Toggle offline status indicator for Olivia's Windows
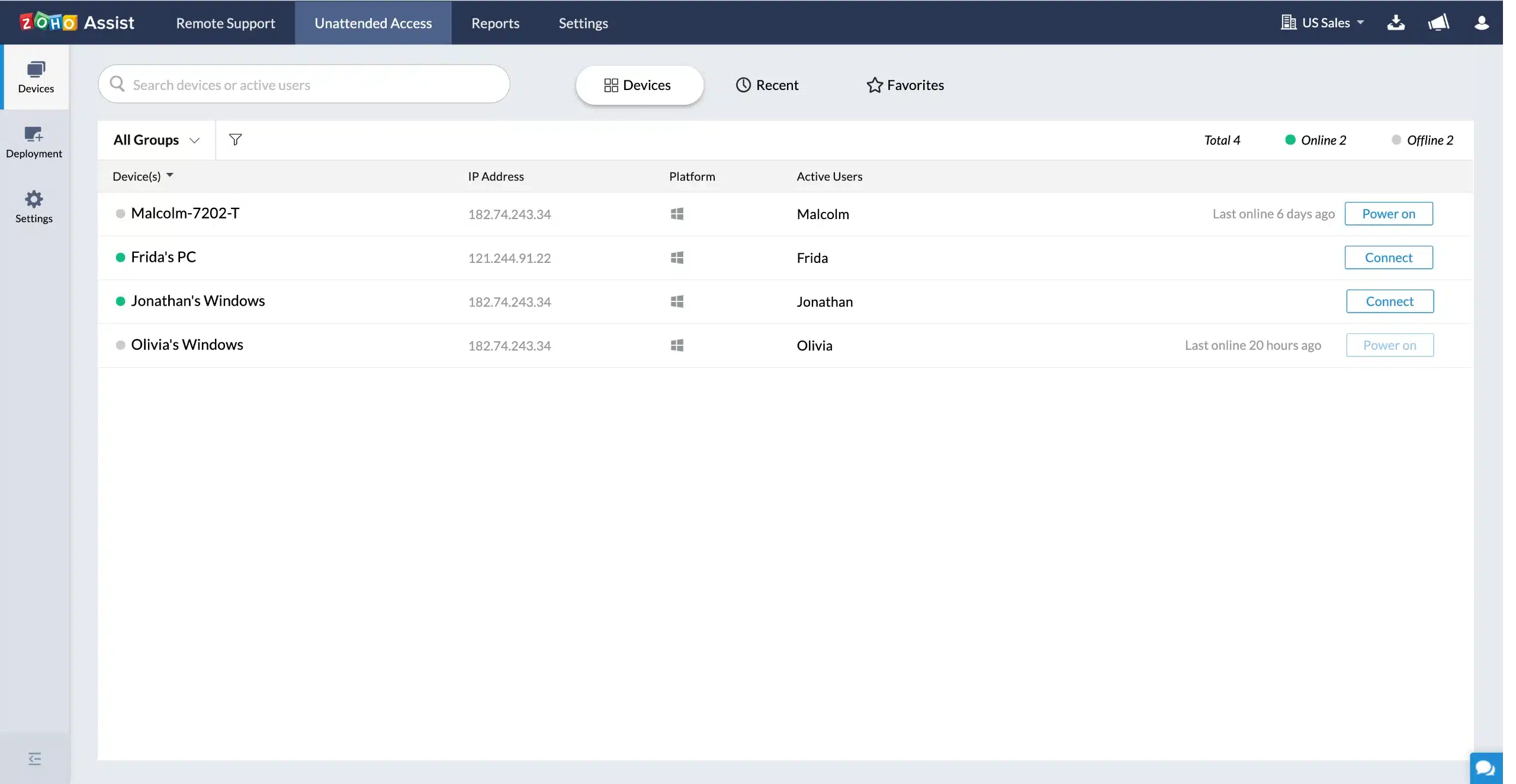Viewport: 1516px width, 784px height. [119, 345]
